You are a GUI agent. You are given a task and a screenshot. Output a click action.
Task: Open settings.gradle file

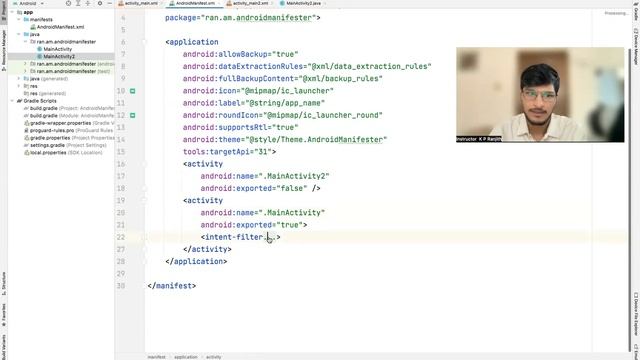65,145
